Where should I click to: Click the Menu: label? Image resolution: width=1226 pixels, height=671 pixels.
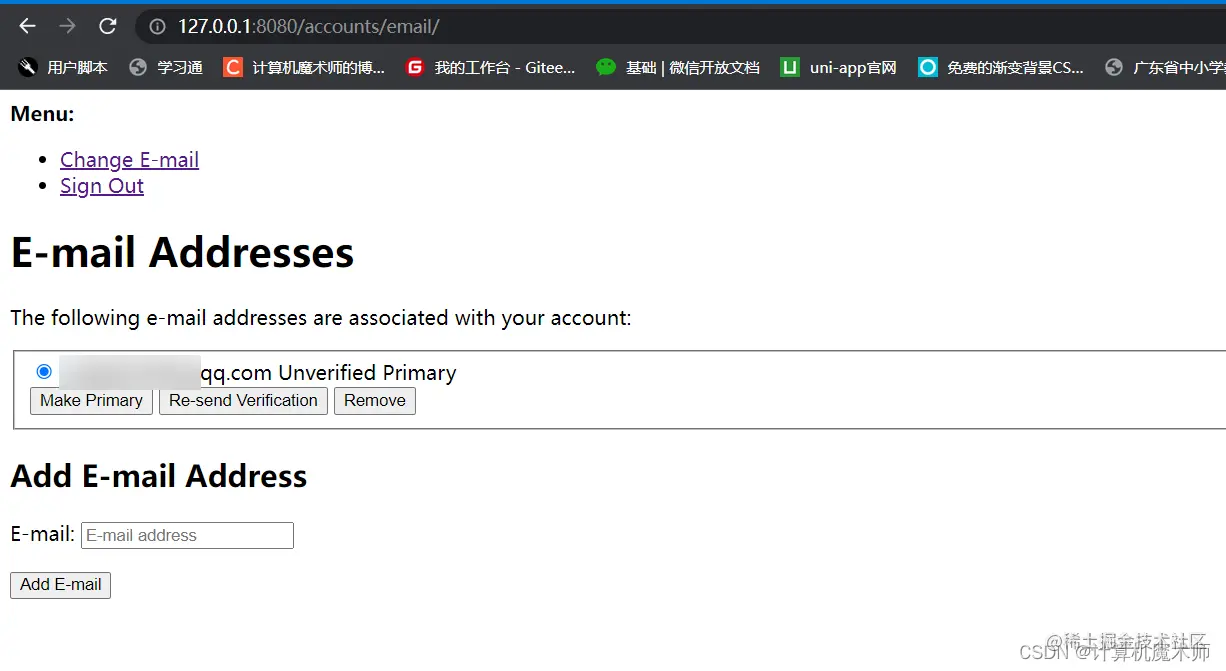click(x=42, y=114)
